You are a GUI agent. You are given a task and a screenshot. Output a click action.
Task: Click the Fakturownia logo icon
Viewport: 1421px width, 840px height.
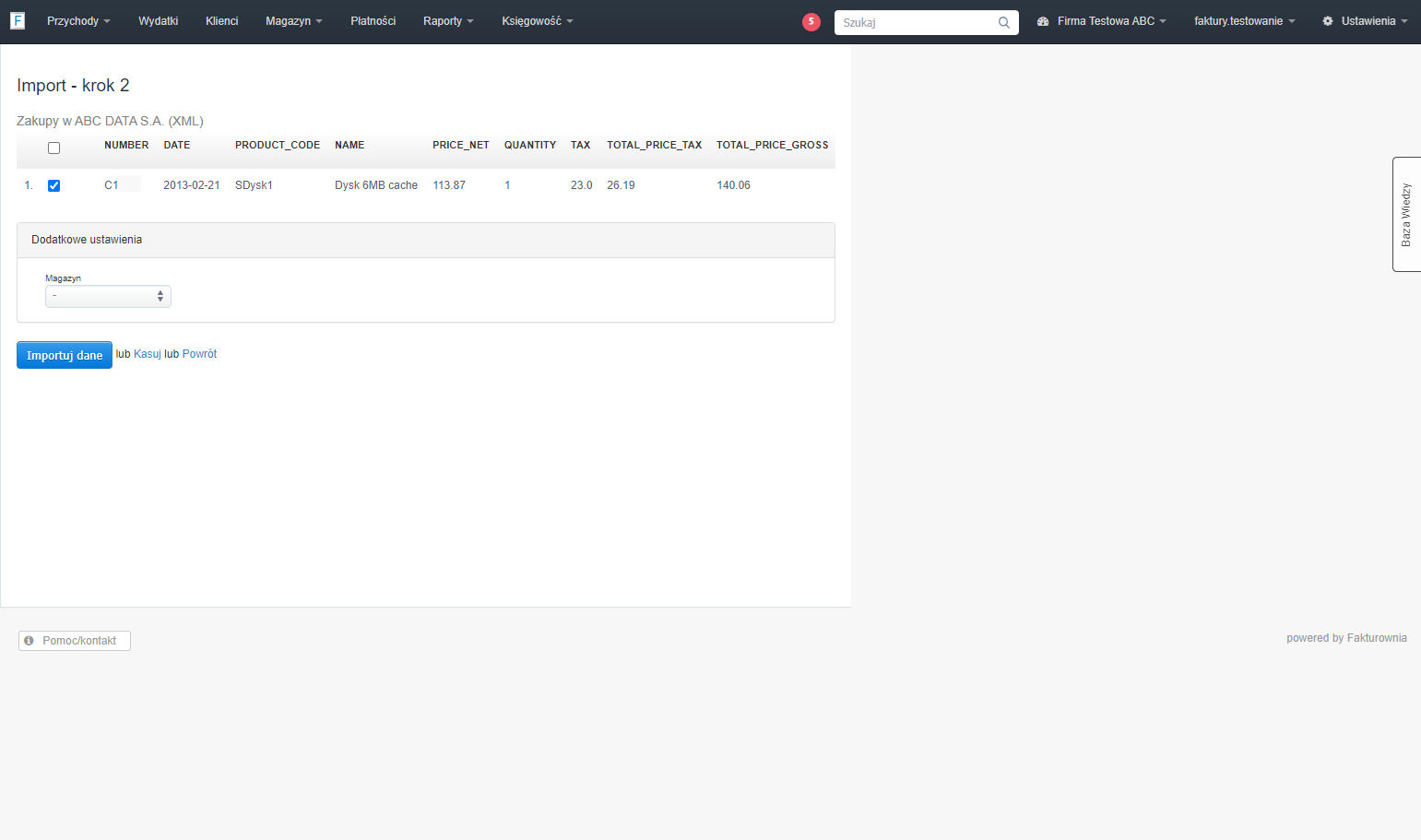point(17,20)
